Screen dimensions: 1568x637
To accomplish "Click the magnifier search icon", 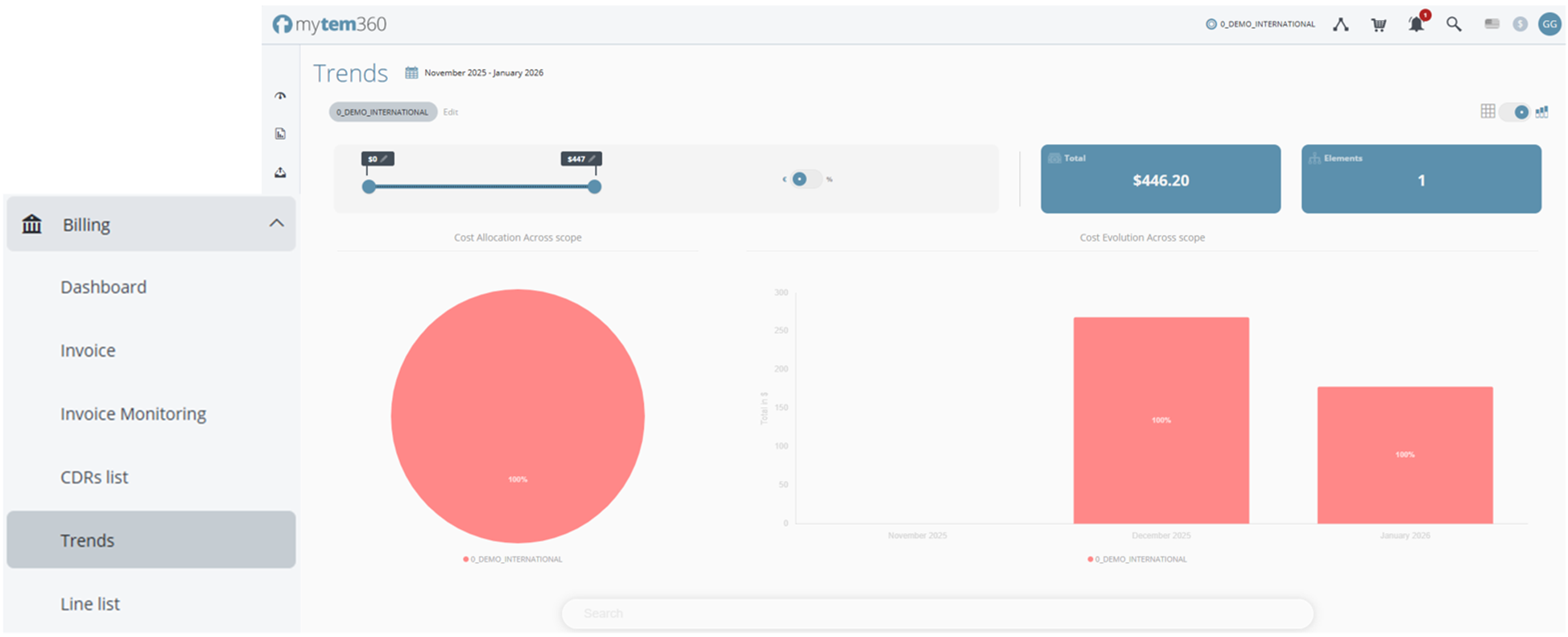I will [1454, 25].
